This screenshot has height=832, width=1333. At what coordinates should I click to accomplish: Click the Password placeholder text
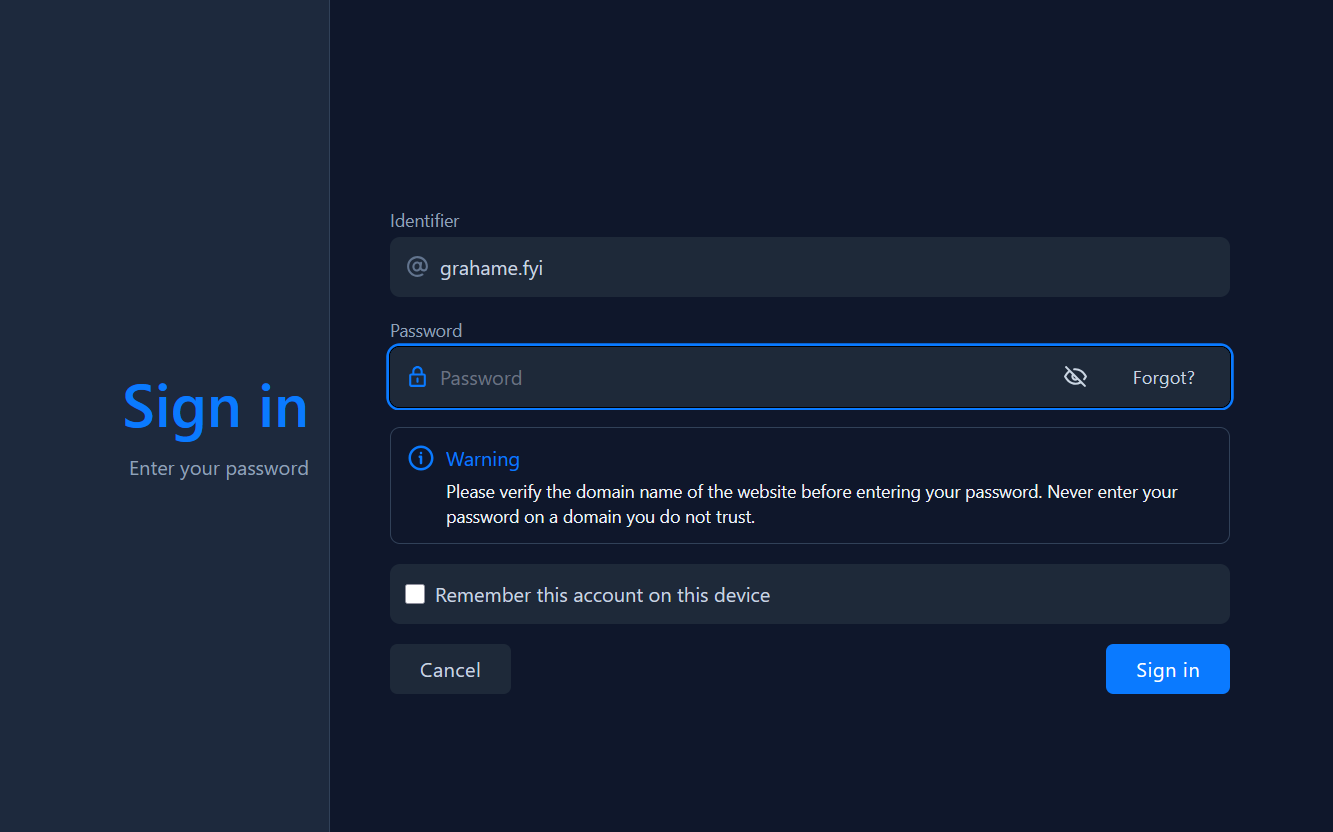coord(481,378)
